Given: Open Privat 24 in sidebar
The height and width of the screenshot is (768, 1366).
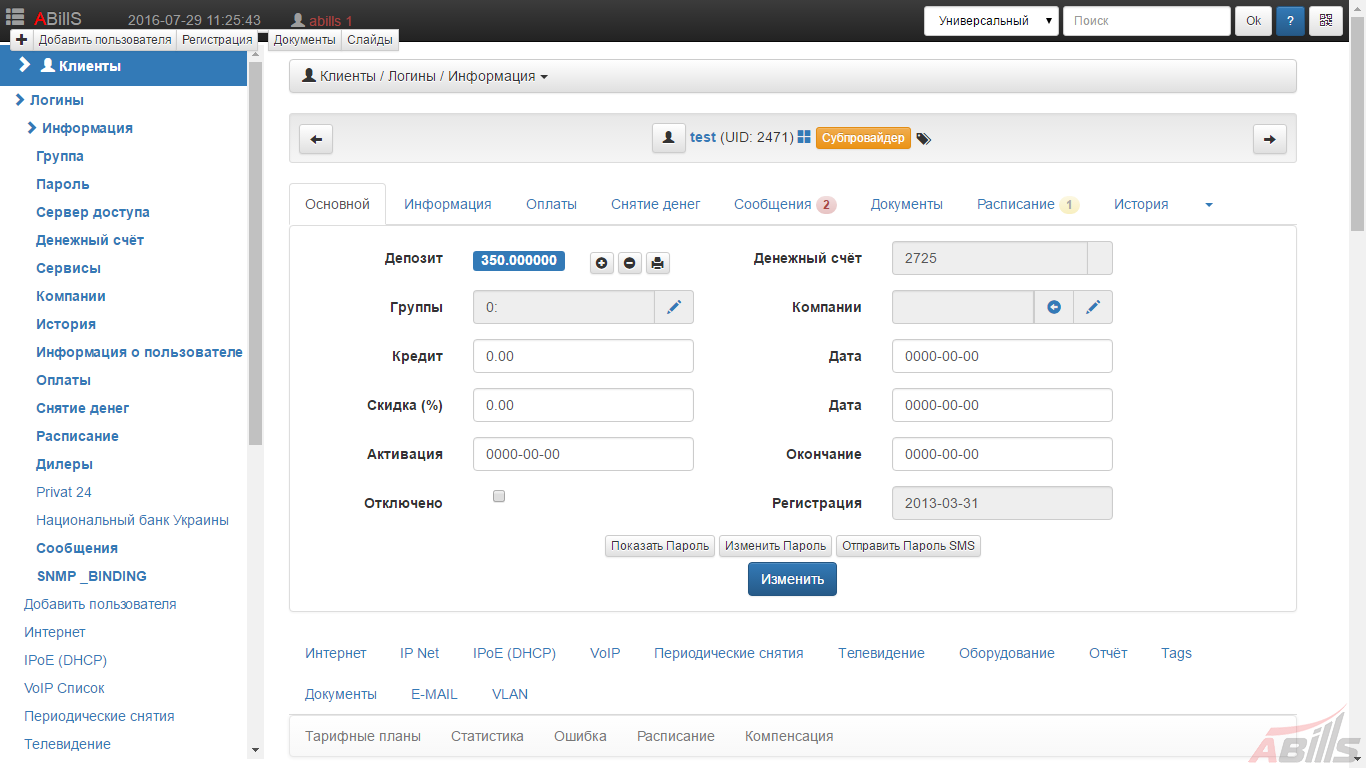Looking at the screenshot, I should 64,492.
